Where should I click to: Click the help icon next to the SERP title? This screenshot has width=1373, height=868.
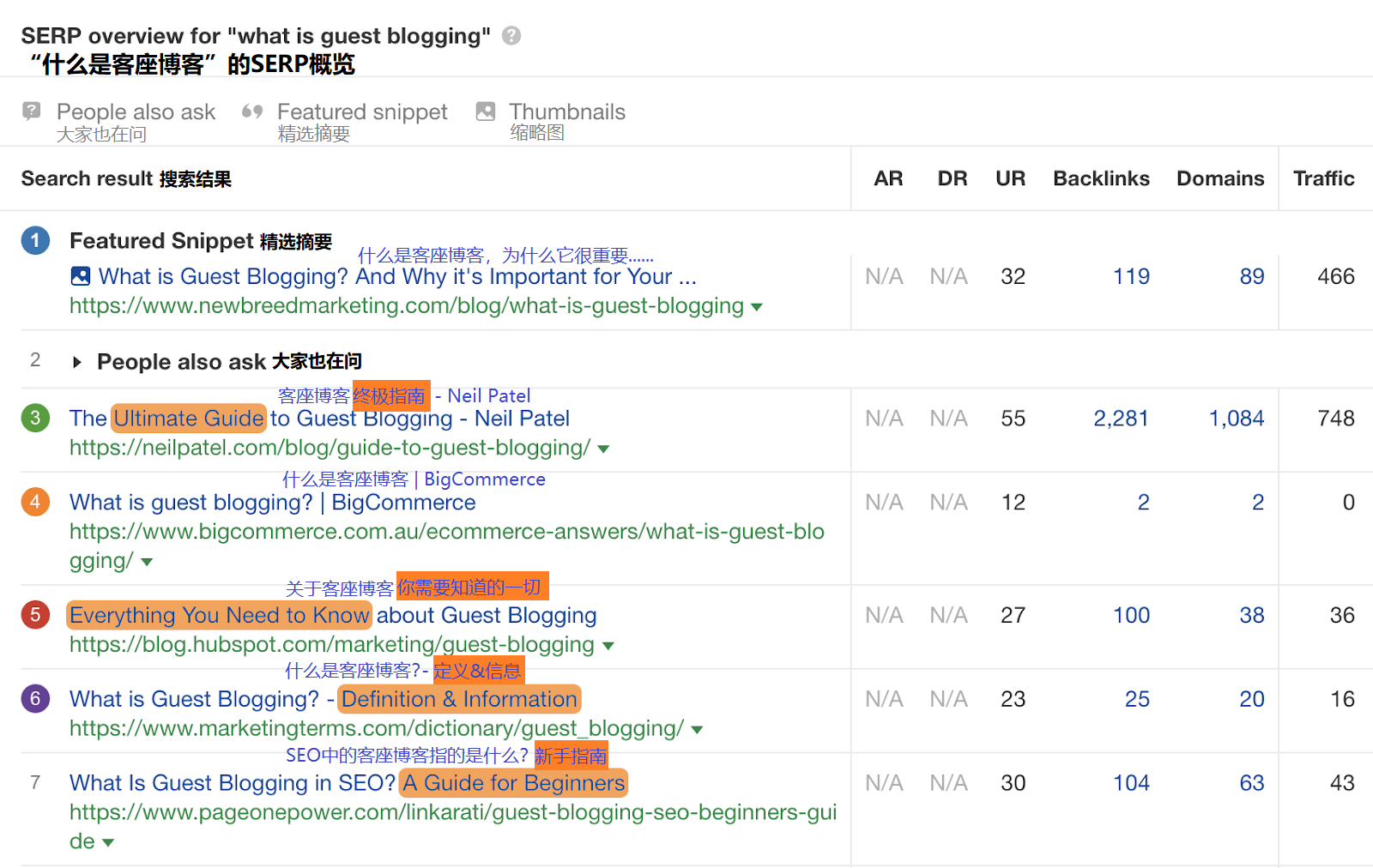click(510, 36)
